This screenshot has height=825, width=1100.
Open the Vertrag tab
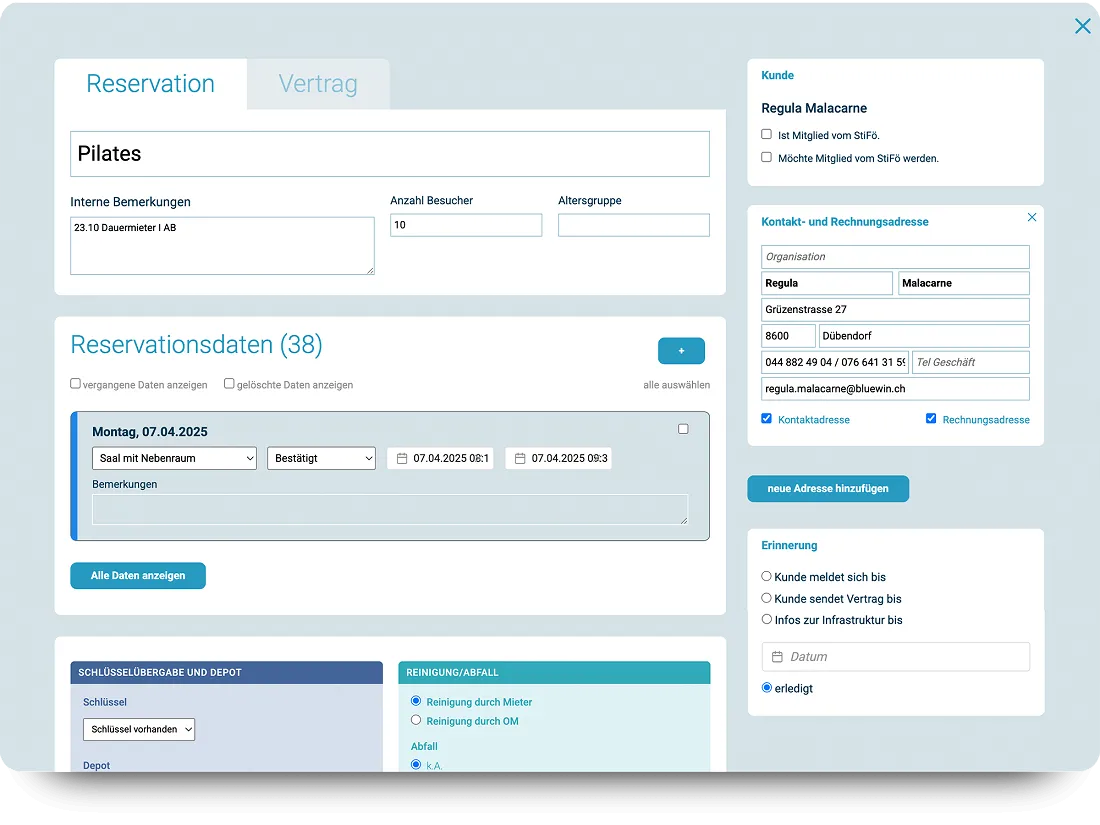click(x=318, y=83)
